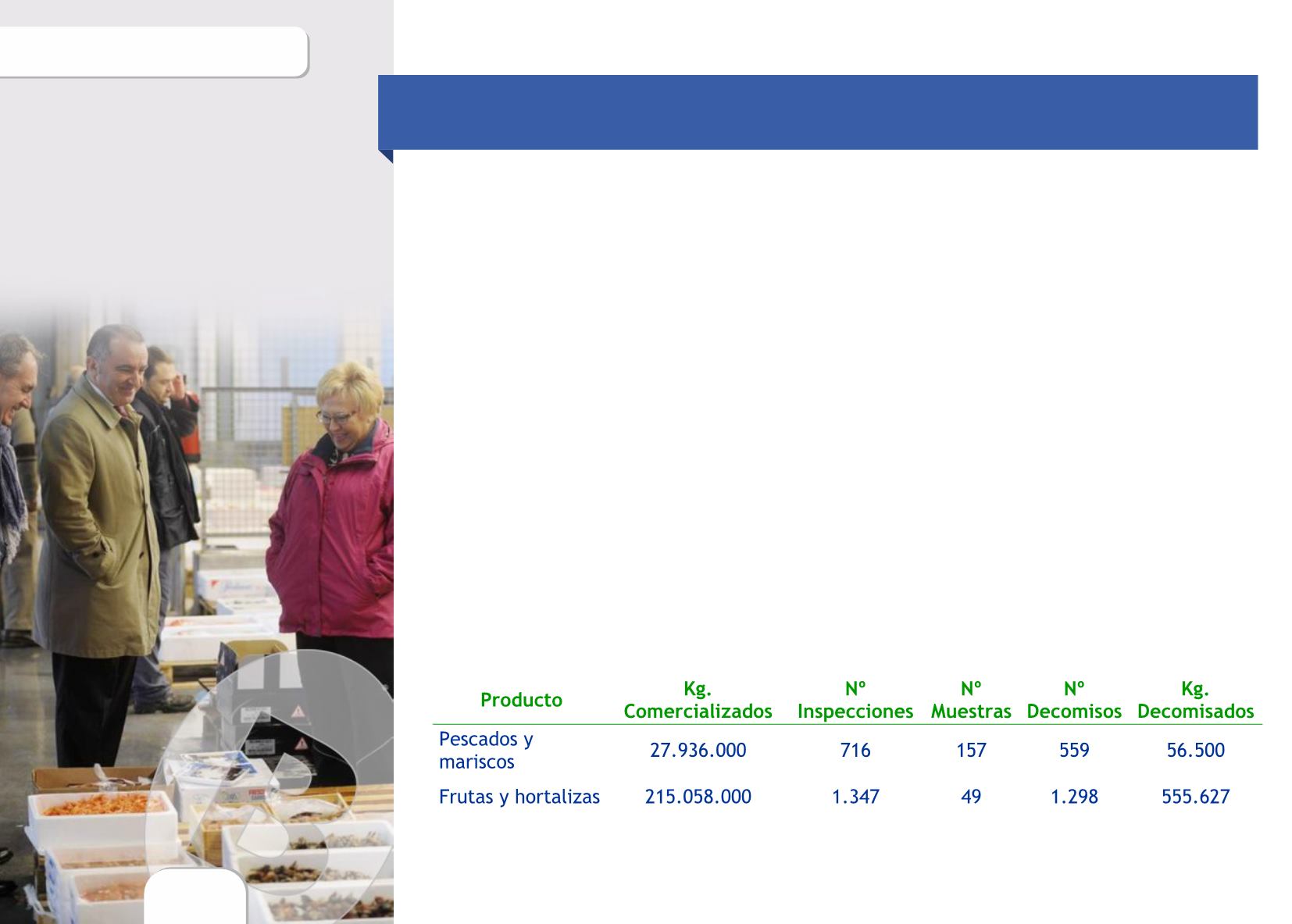Image resolution: width=1292 pixels, height=924 pixels.
Task: Click the inspections value 716
Action: 855,750
